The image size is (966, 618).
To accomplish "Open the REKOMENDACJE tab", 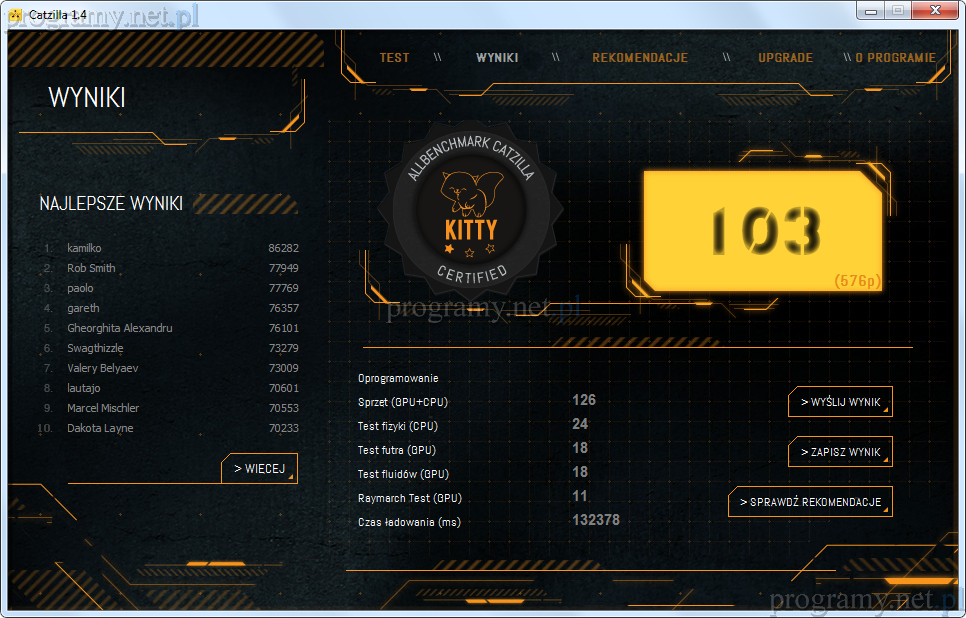I will coord(639,58).
